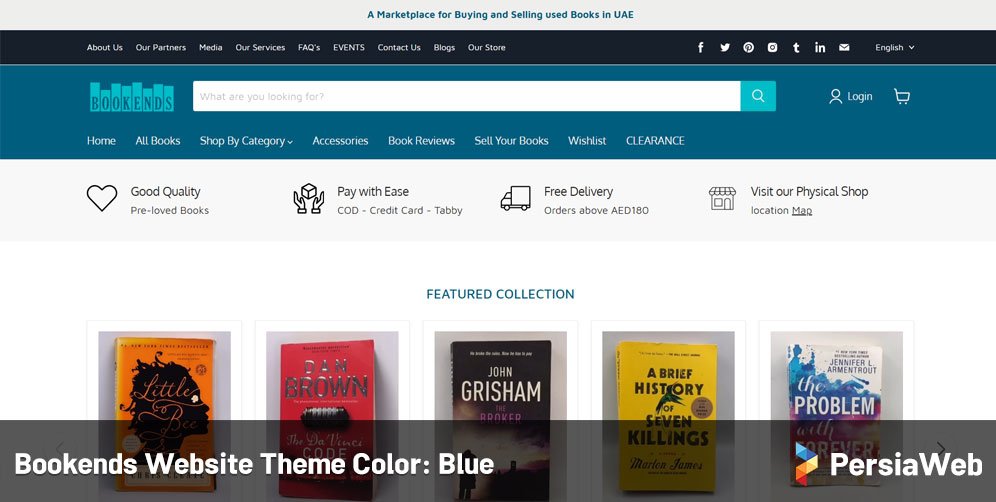Open the English language dropdown
This screenshot has height=502, width=996.
894,48
